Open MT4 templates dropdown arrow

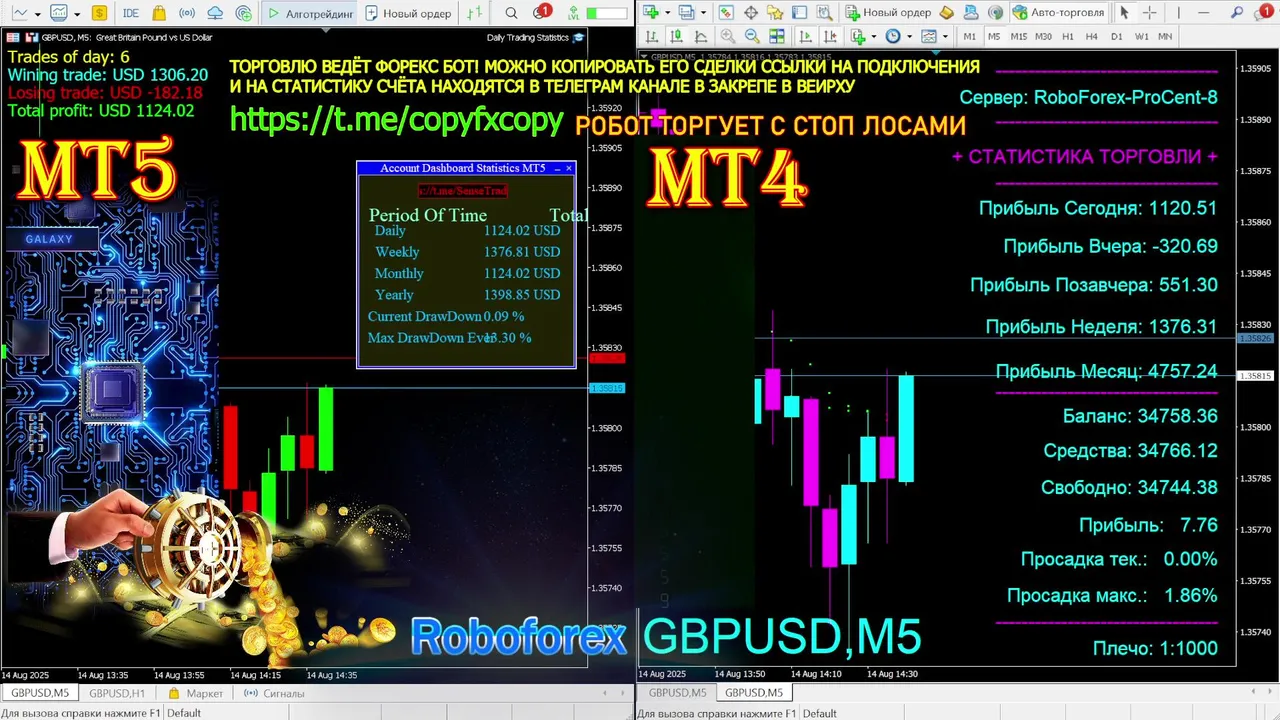(x=945, y=36)
